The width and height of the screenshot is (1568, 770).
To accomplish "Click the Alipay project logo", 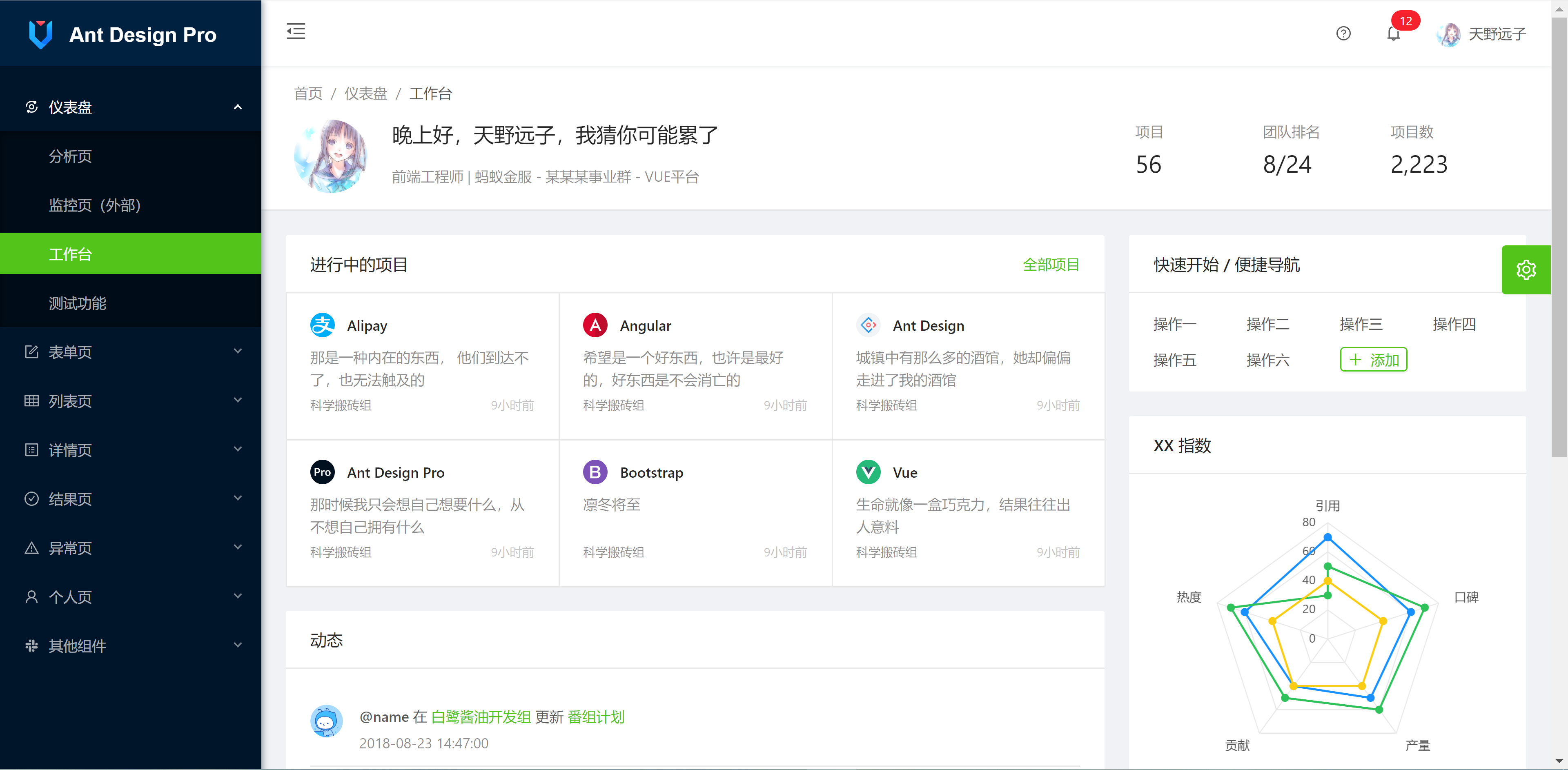I will (x=322, y=325).
